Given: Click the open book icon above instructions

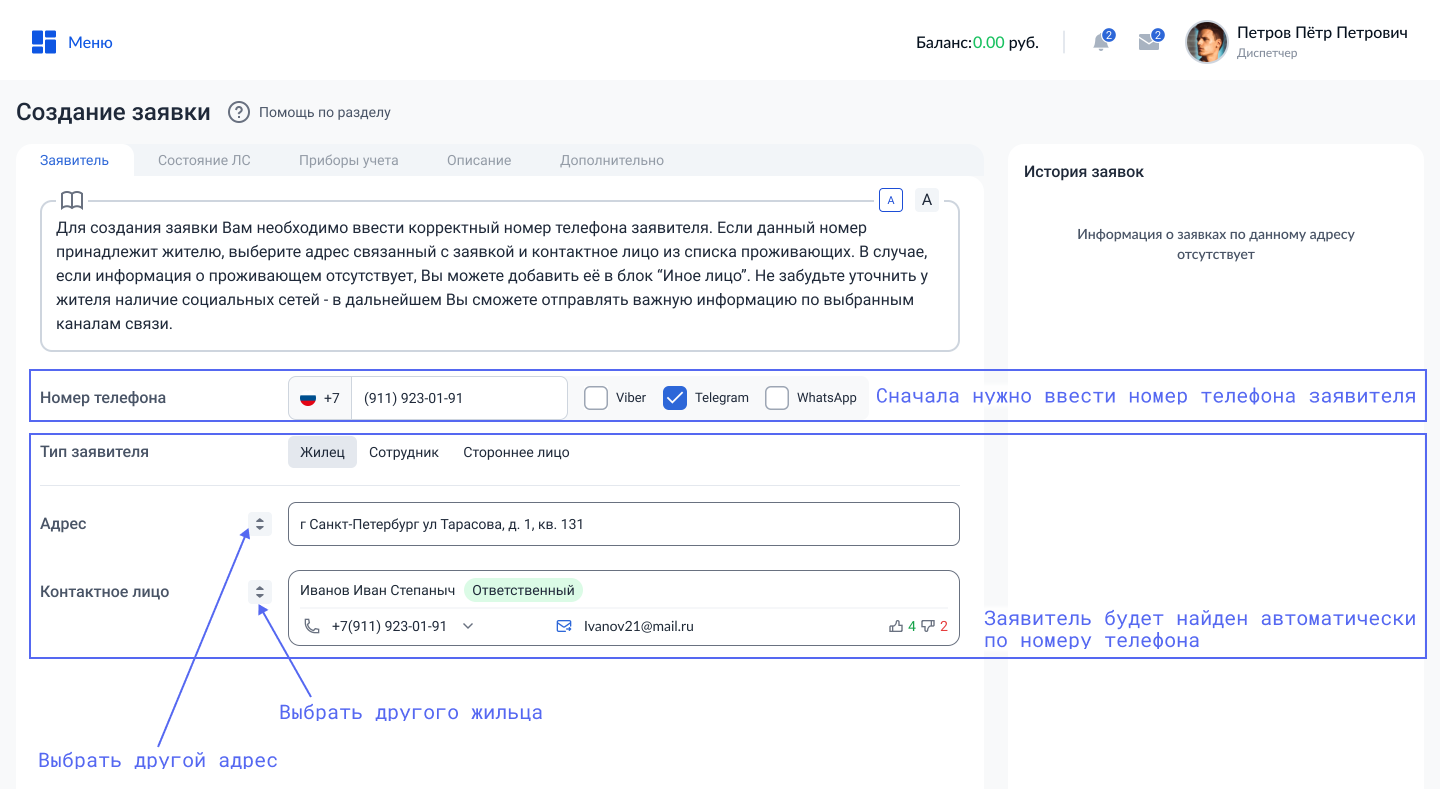Looking at the screenshot, I should (72, 200).
